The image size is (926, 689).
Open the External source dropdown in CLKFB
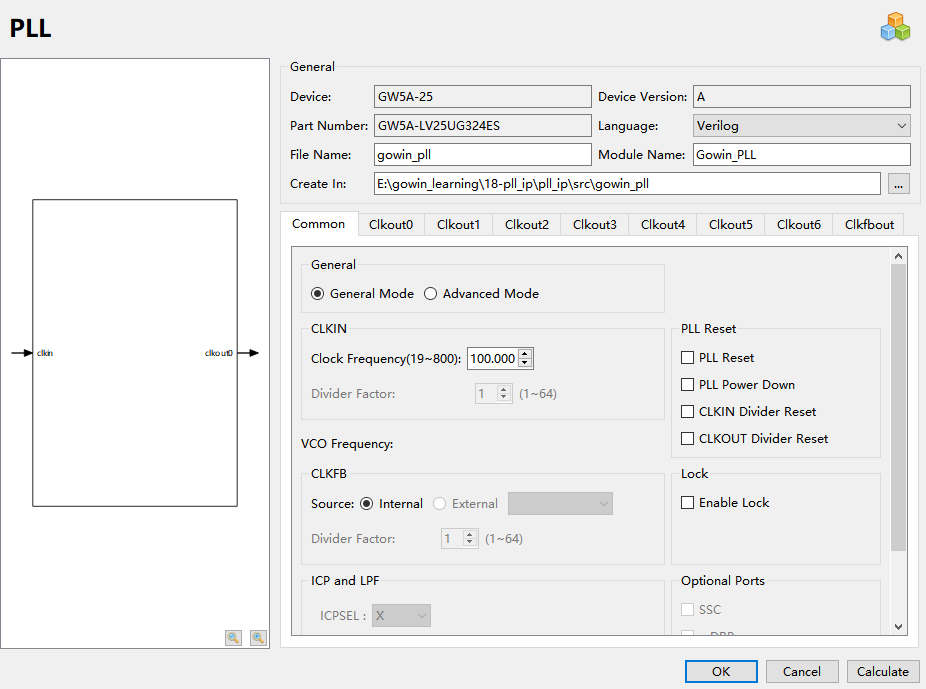(560, 504)
